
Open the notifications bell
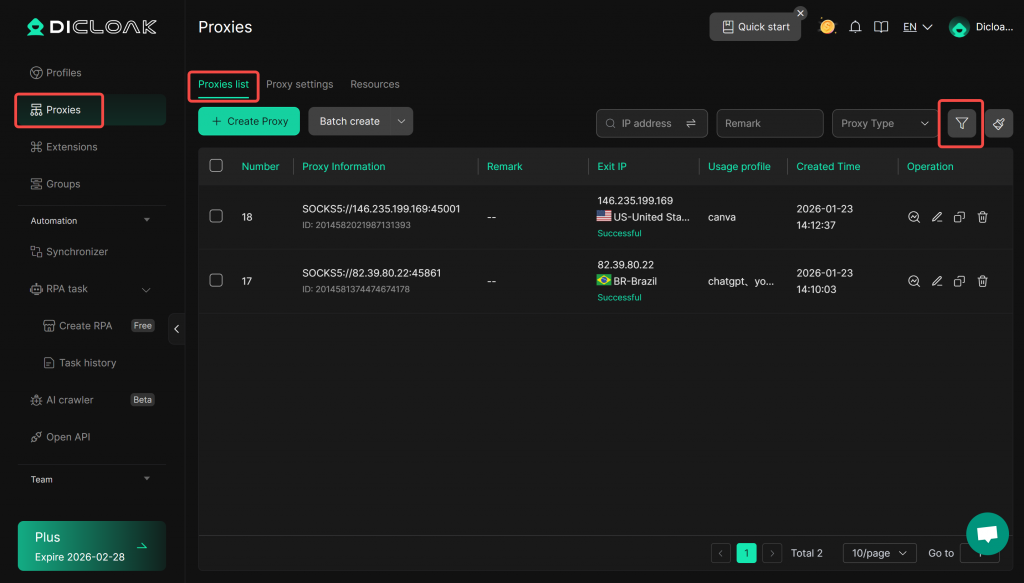click(x=855, y=27)
